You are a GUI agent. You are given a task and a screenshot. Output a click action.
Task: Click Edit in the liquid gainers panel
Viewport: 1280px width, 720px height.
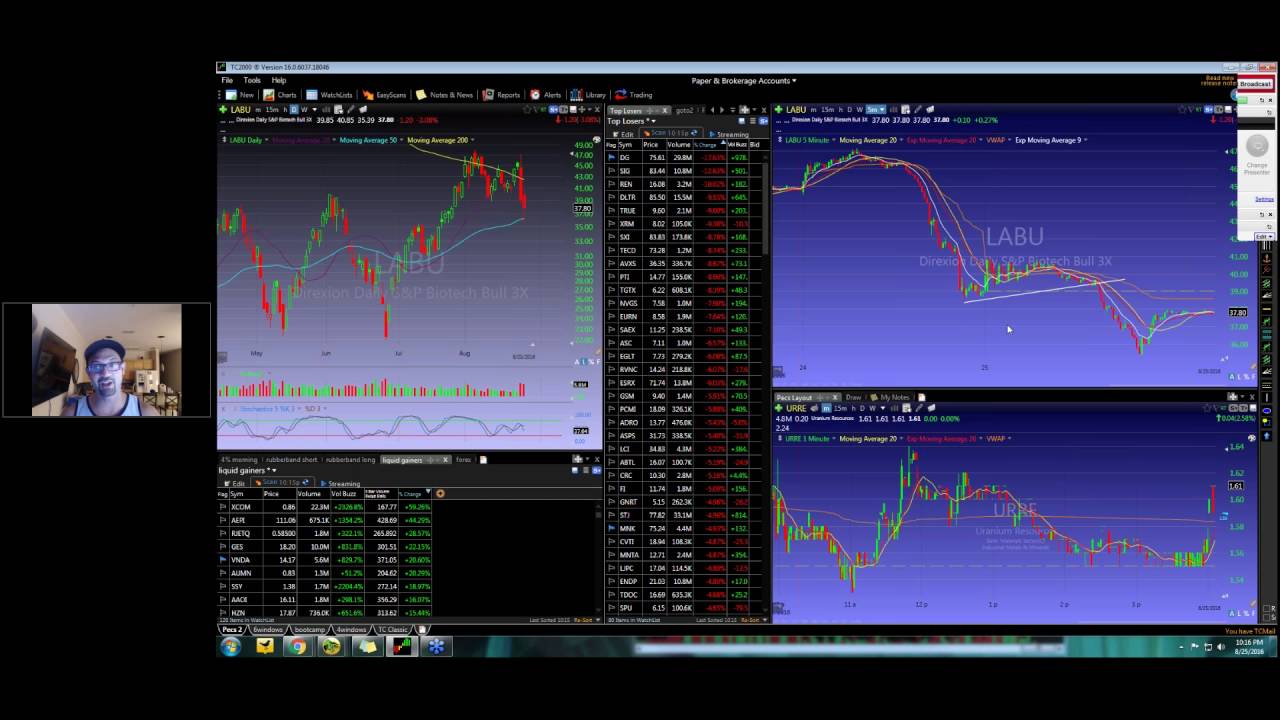235,483
